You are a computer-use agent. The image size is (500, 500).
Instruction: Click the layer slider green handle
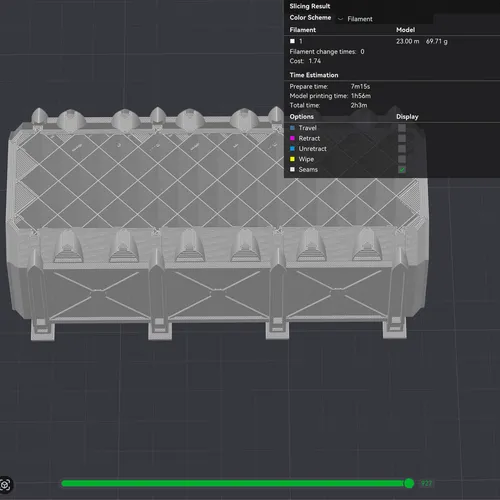coord(409,483)
